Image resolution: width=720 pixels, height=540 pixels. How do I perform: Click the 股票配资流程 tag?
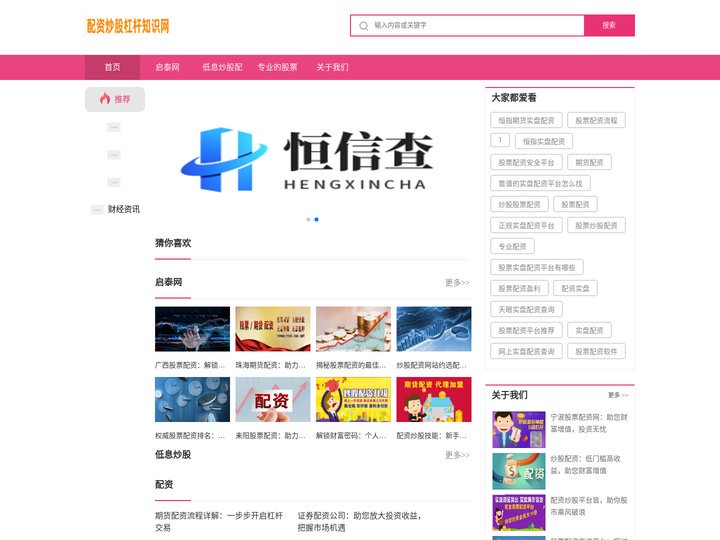[596, 120]
